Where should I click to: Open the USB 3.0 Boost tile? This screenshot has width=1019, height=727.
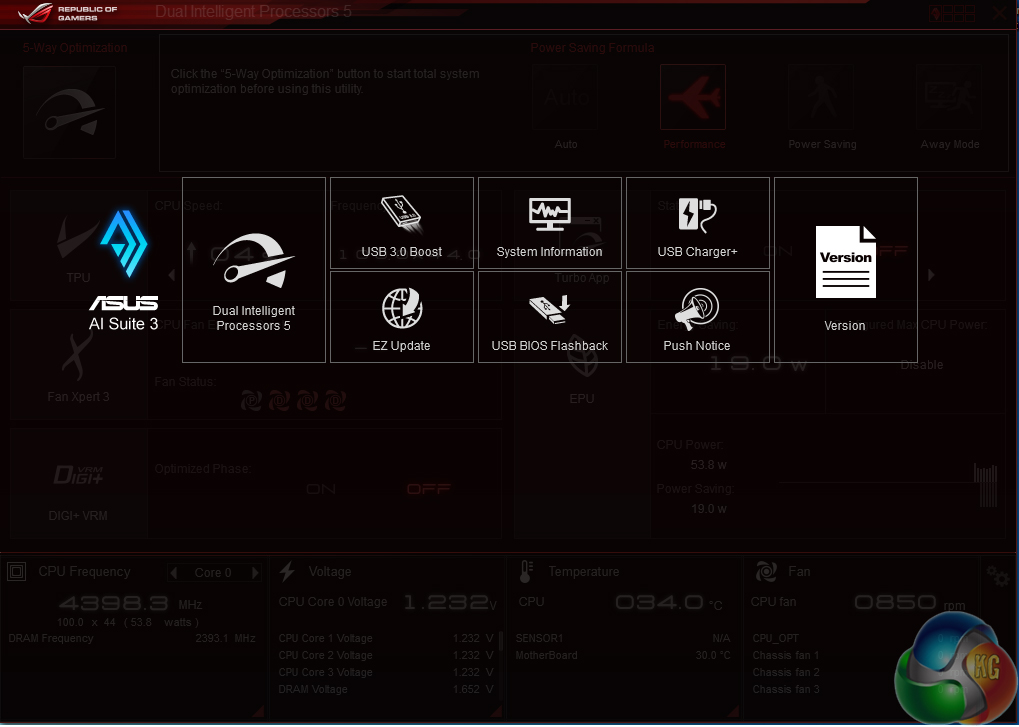coord(402,223)
